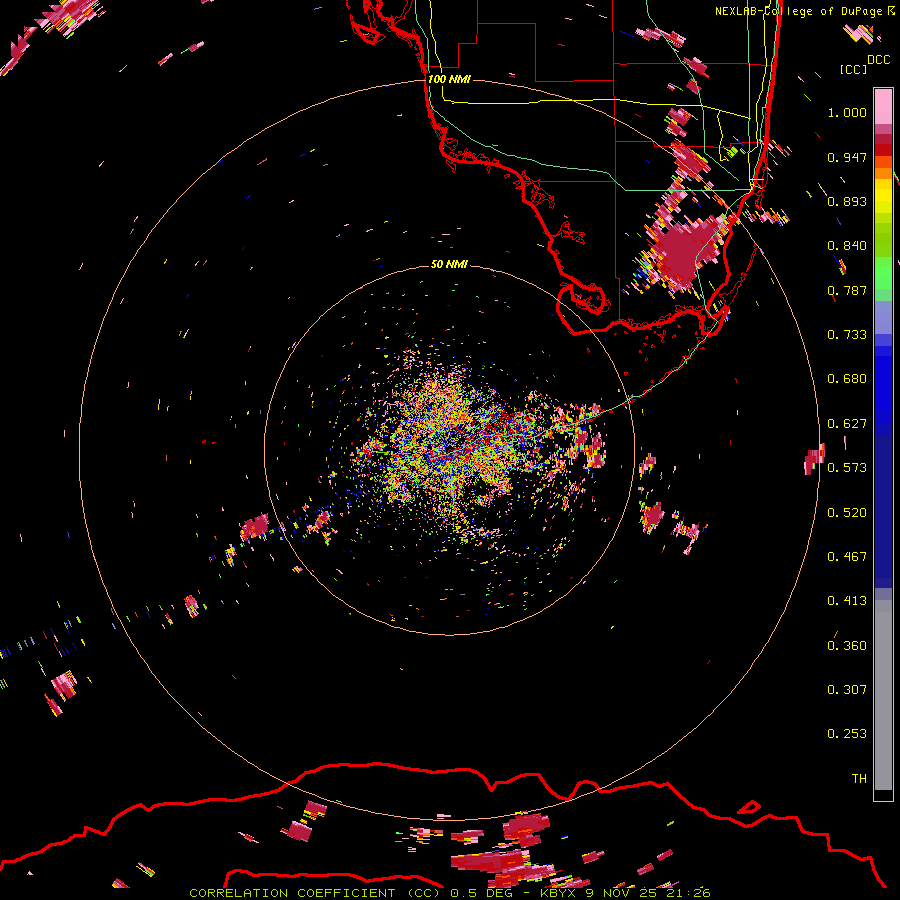The image size is (900, 900).
Task: Click the DCC label above the color scale
Action: [x=878, y=60]
